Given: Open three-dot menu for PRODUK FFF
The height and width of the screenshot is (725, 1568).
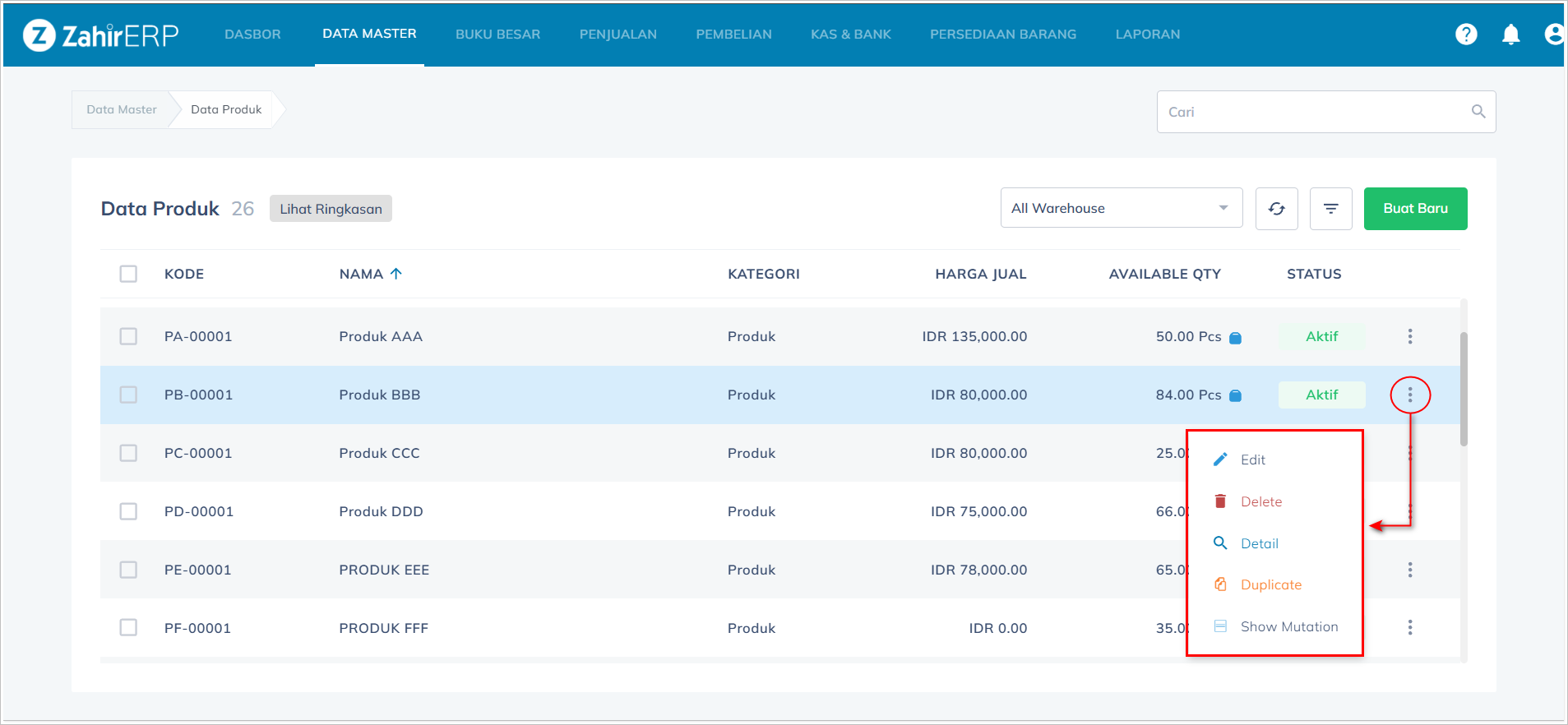Looking at the screenshot, I should click(x=1409, y=628).
